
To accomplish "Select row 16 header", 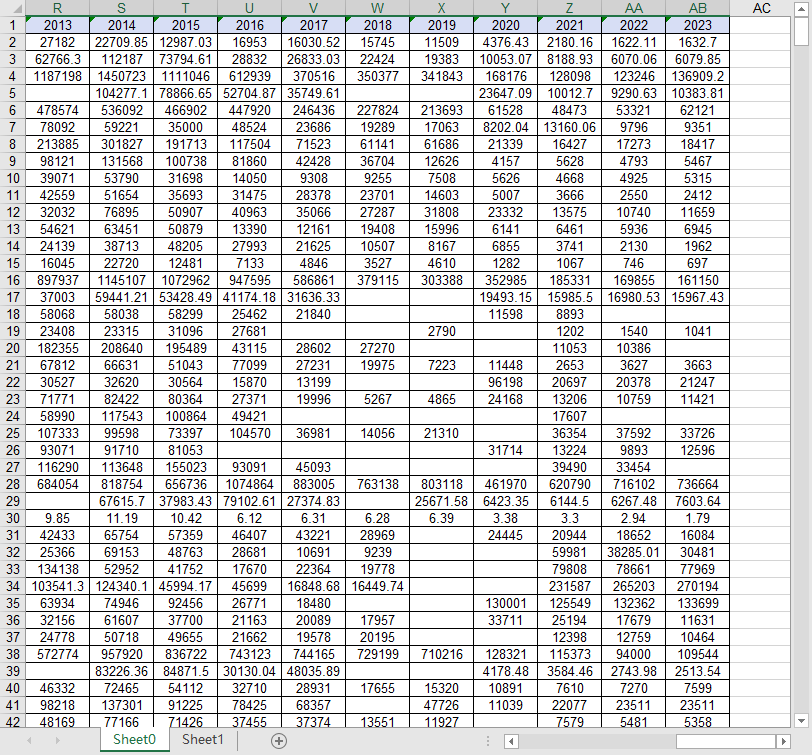I will [12, 280].
